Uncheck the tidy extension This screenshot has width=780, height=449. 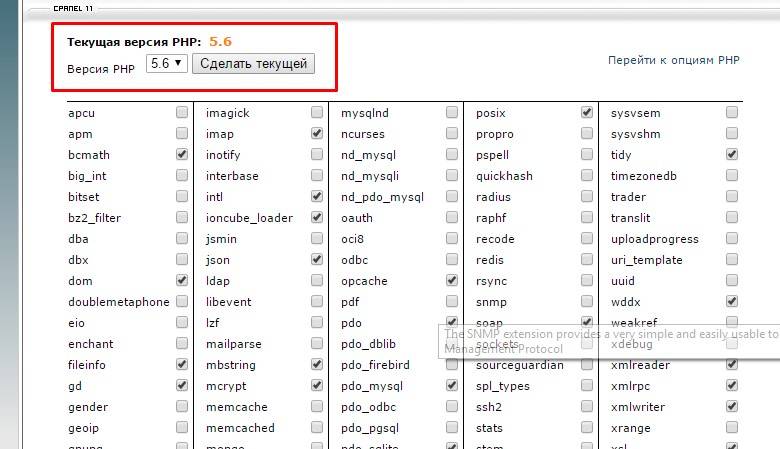(732, 154)
